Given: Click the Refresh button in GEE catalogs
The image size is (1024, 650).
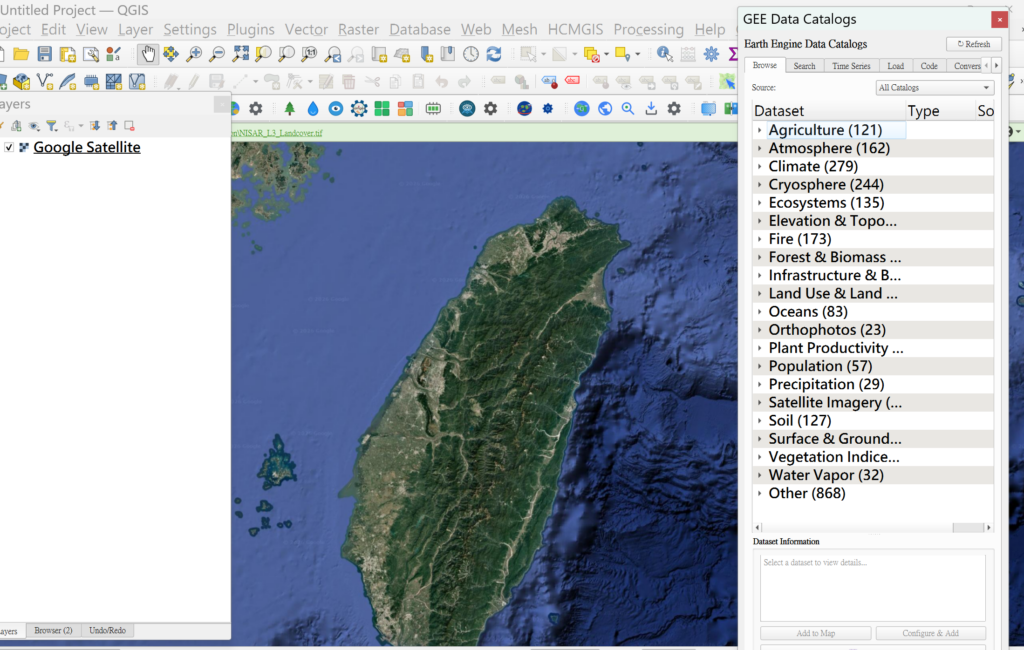Looking at the screenshot, I should 973,44.
